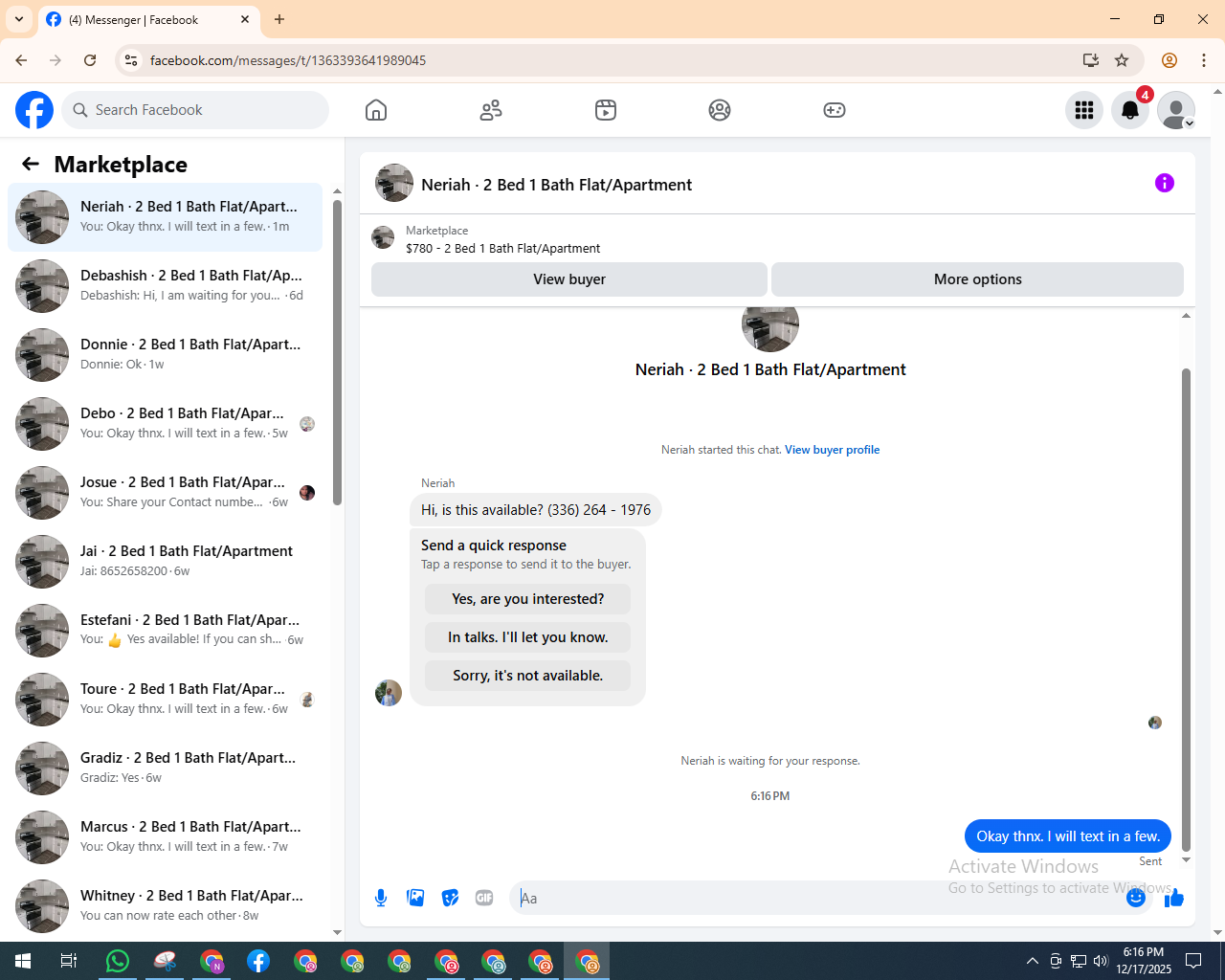
Task: Attach a file with the photo icon
Action: click(x=415, y=898)
